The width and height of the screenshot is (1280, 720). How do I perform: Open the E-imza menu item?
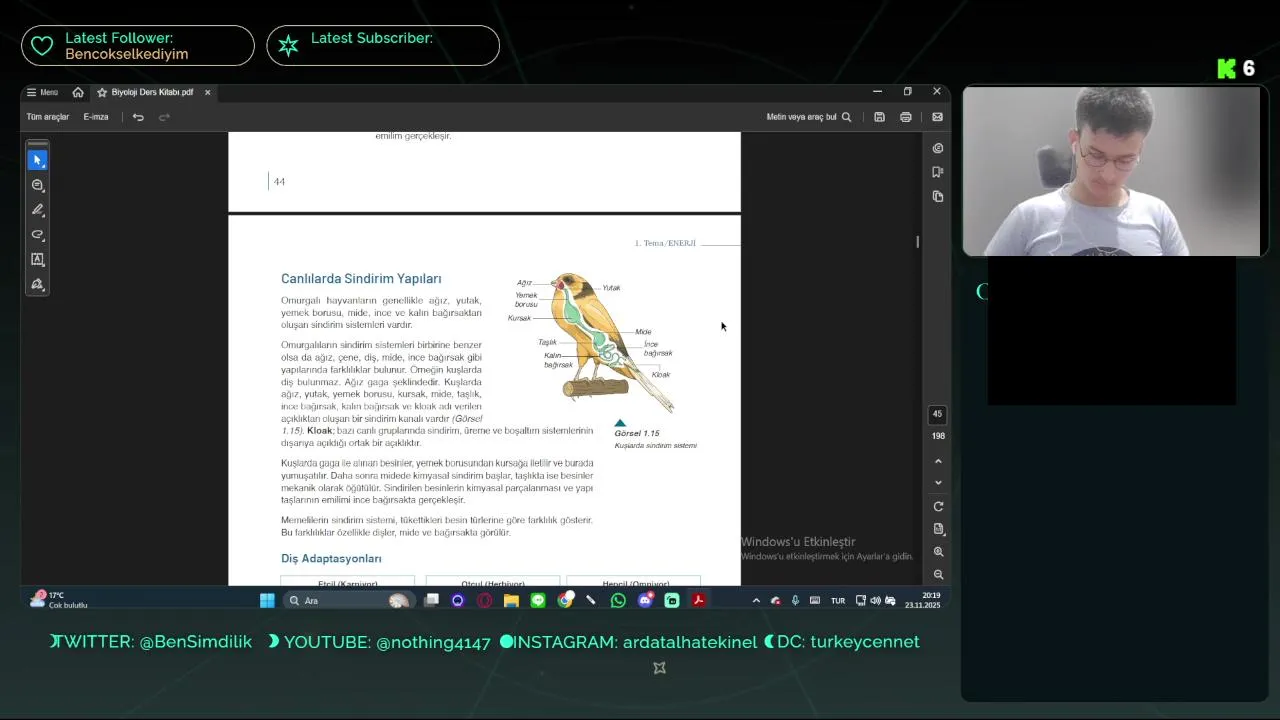pos(96,117)
